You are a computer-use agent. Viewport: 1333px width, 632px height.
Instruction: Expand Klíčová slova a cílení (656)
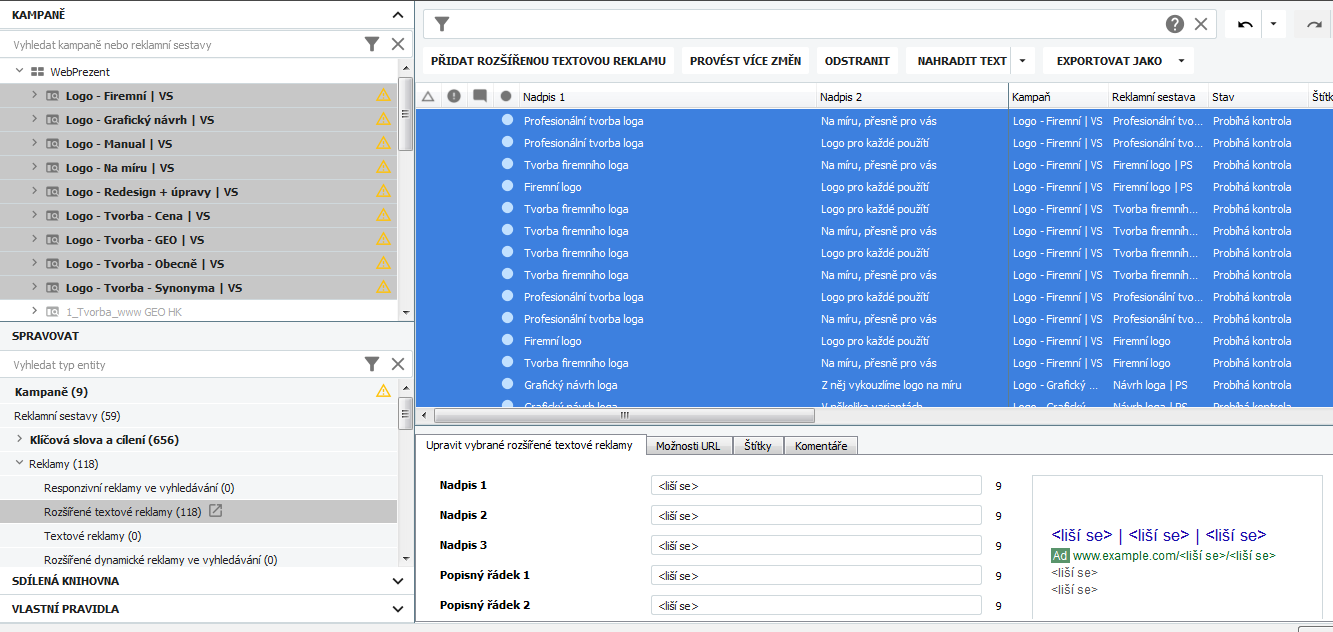(x=19, y=439)
